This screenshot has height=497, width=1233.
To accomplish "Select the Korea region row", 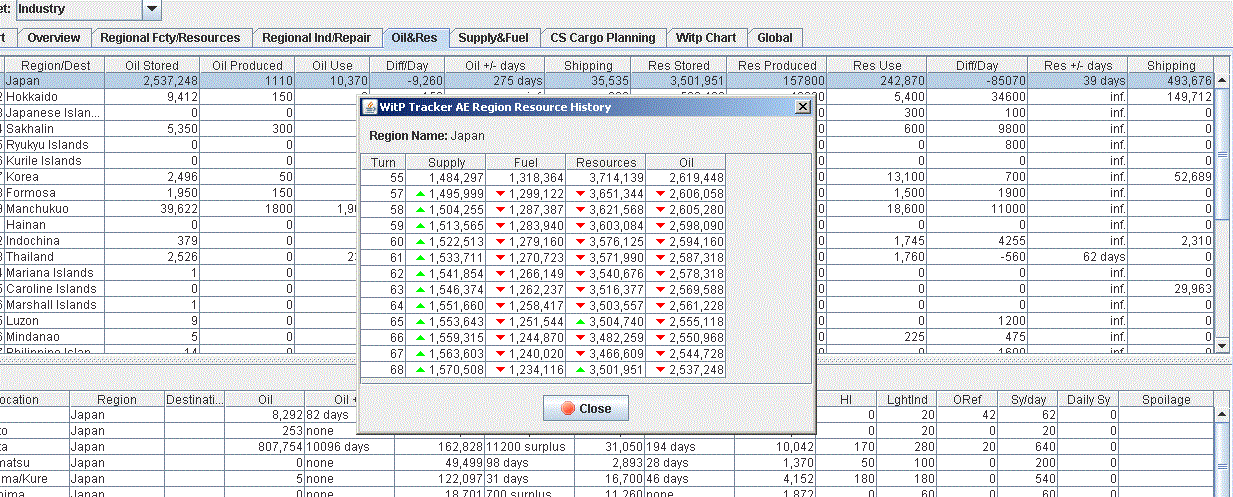I will point(608,177).
